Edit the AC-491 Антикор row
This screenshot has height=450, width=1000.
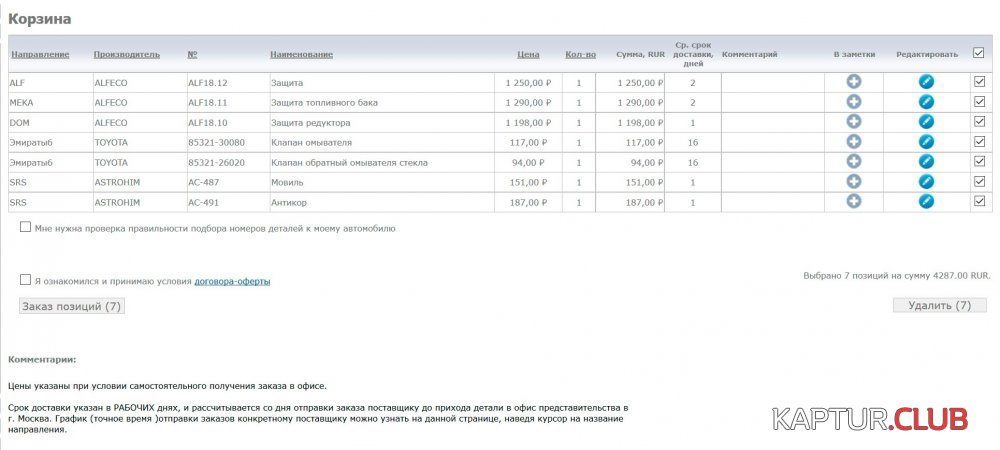tap(926, 202)
